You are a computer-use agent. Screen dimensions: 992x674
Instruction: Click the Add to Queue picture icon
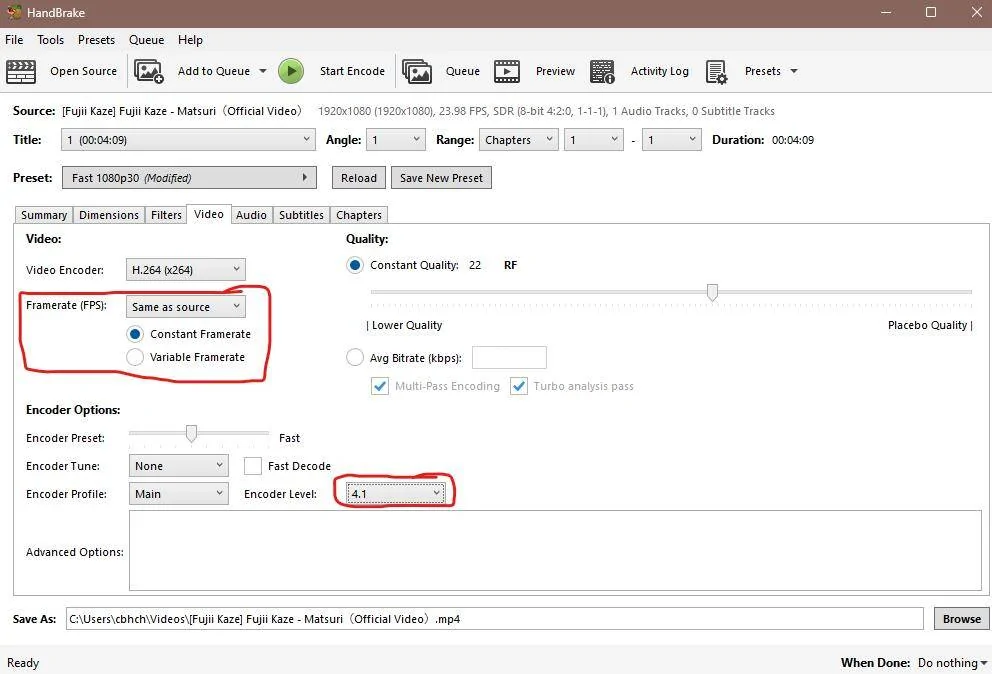pos(149,72)
